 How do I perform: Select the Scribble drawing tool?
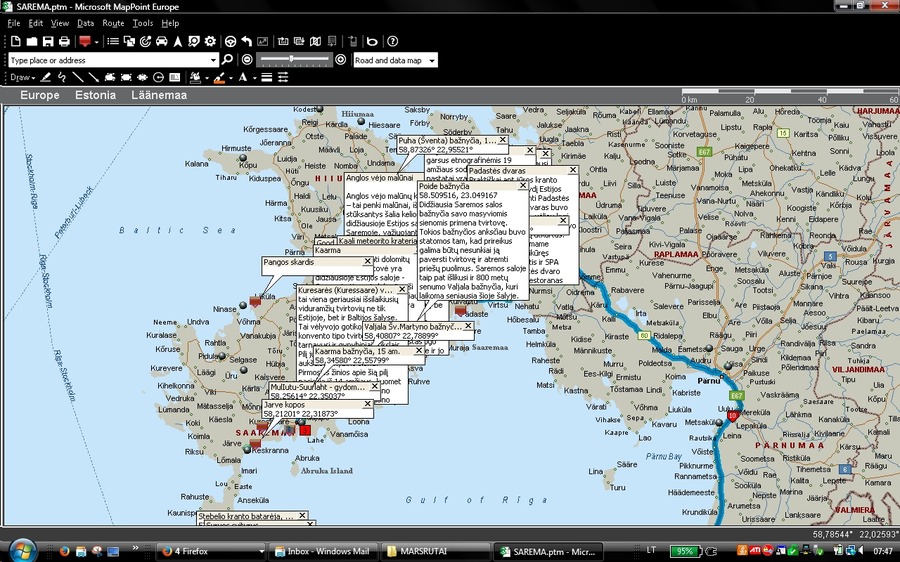point(61,77)
